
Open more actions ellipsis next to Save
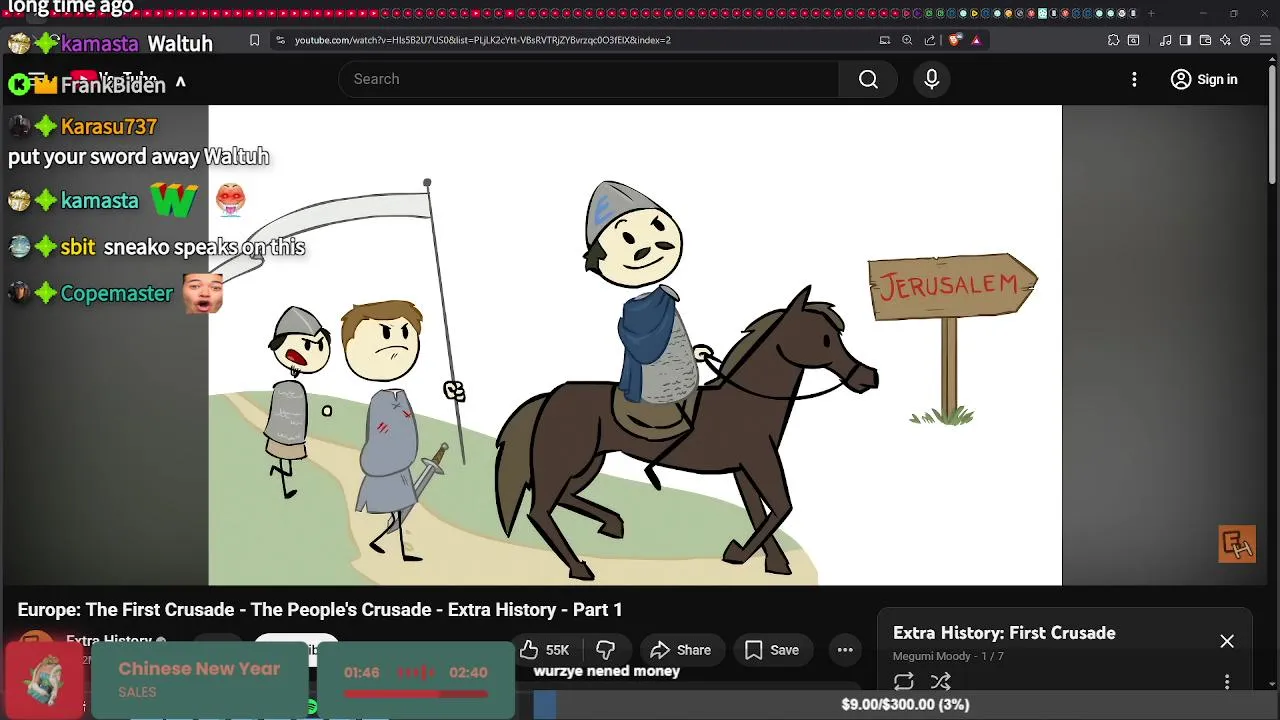tap(845, 650)
